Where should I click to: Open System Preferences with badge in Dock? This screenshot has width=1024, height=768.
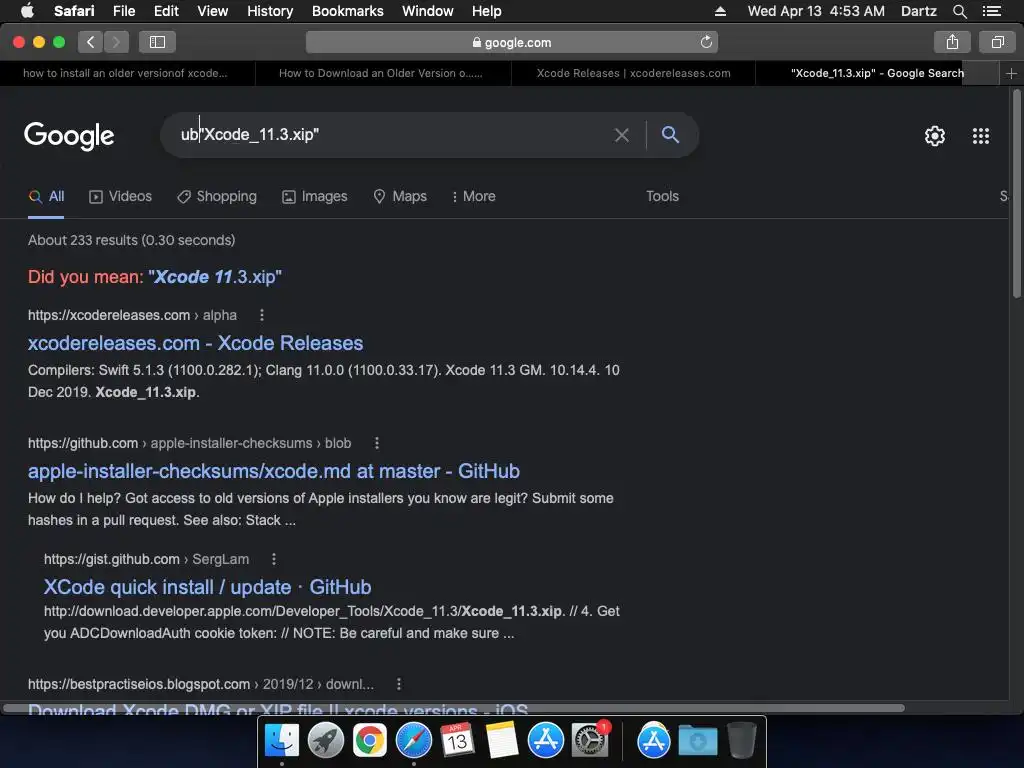click(x=590, y=741)
